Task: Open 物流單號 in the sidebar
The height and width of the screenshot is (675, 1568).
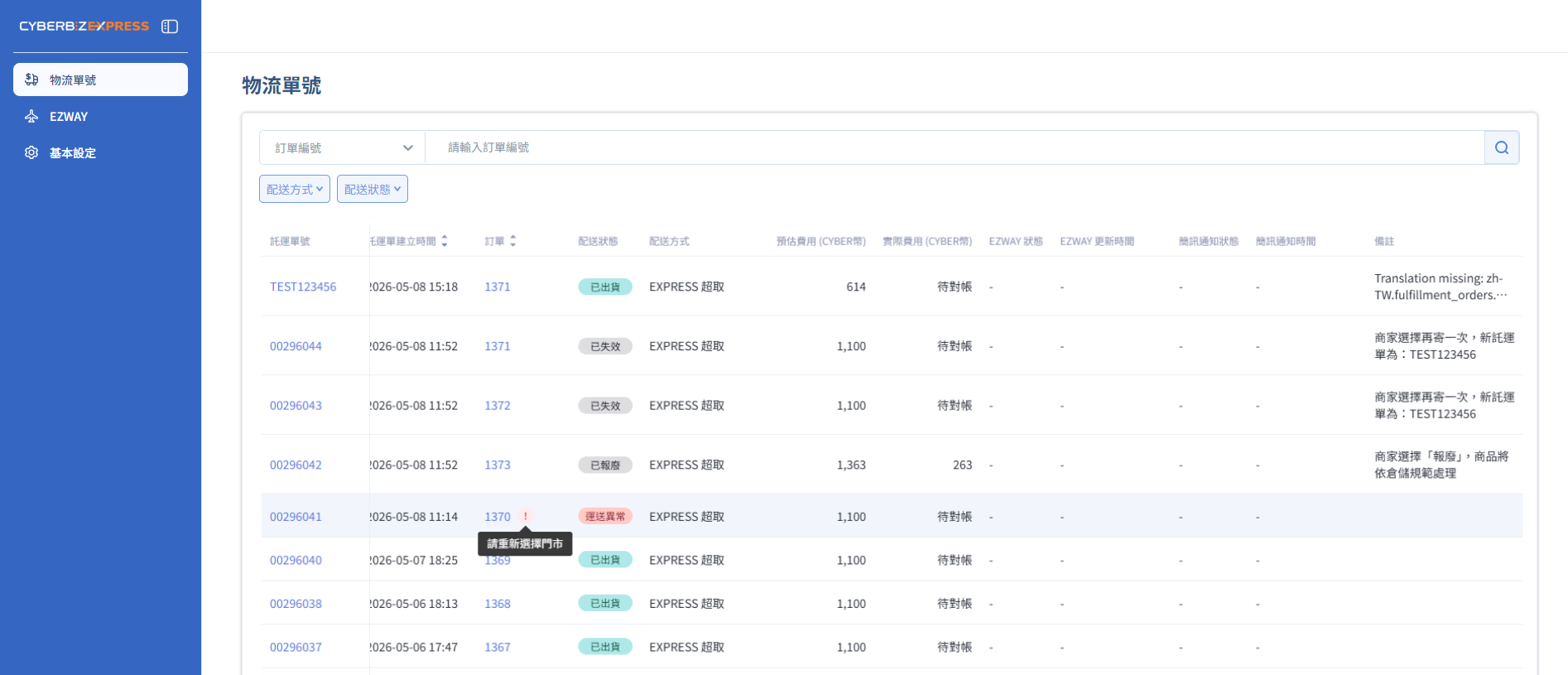Action: point(100,80)
